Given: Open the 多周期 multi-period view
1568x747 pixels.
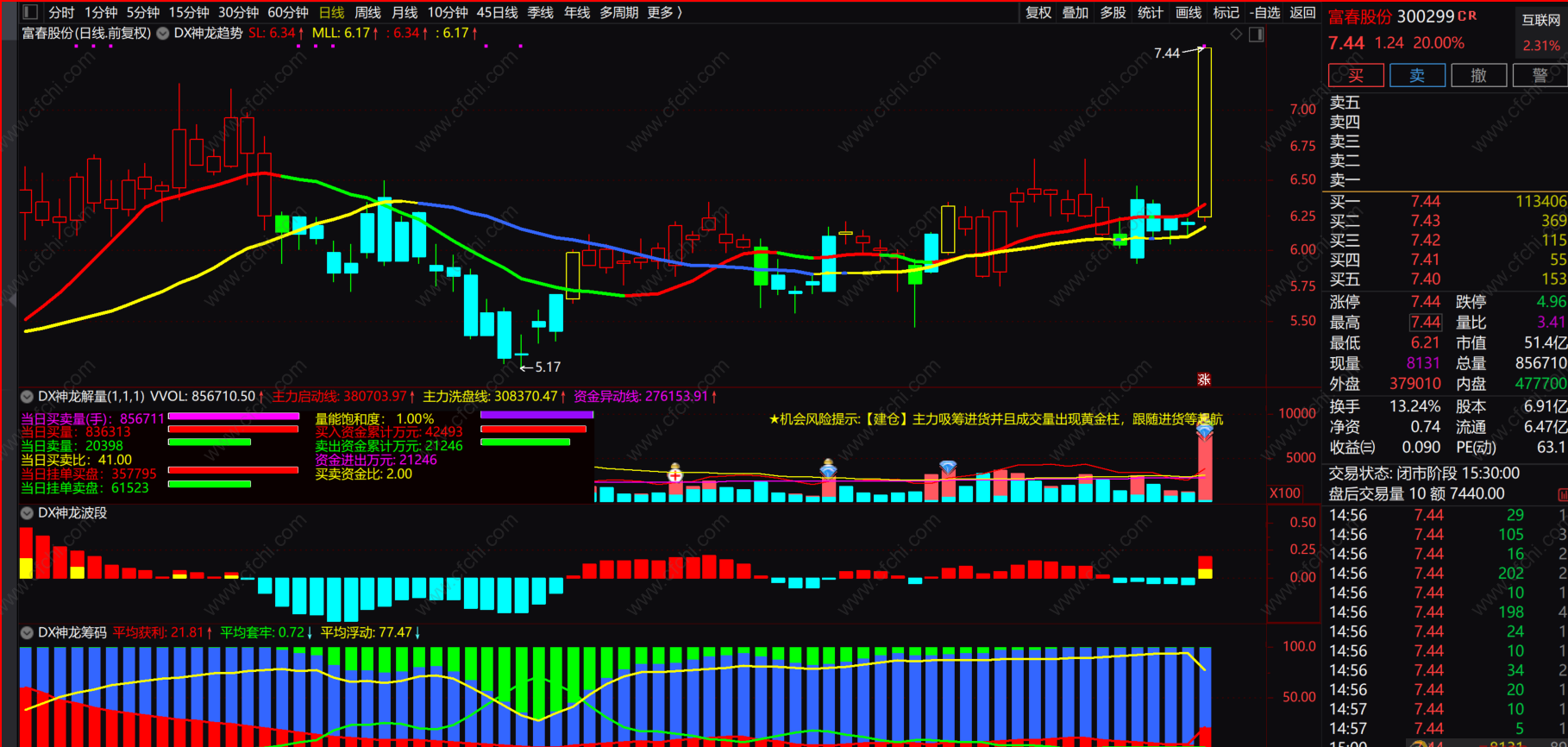Looking at the screenshot, I should tap(619, 12).
